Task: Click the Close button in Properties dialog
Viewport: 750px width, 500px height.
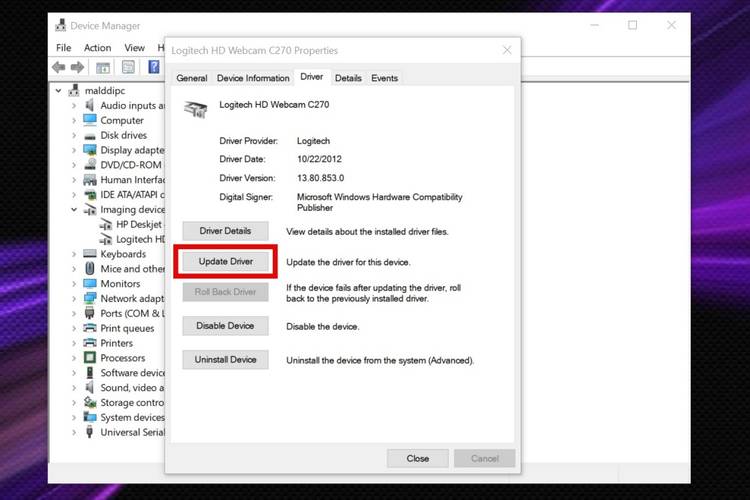Action: [418, 458]
